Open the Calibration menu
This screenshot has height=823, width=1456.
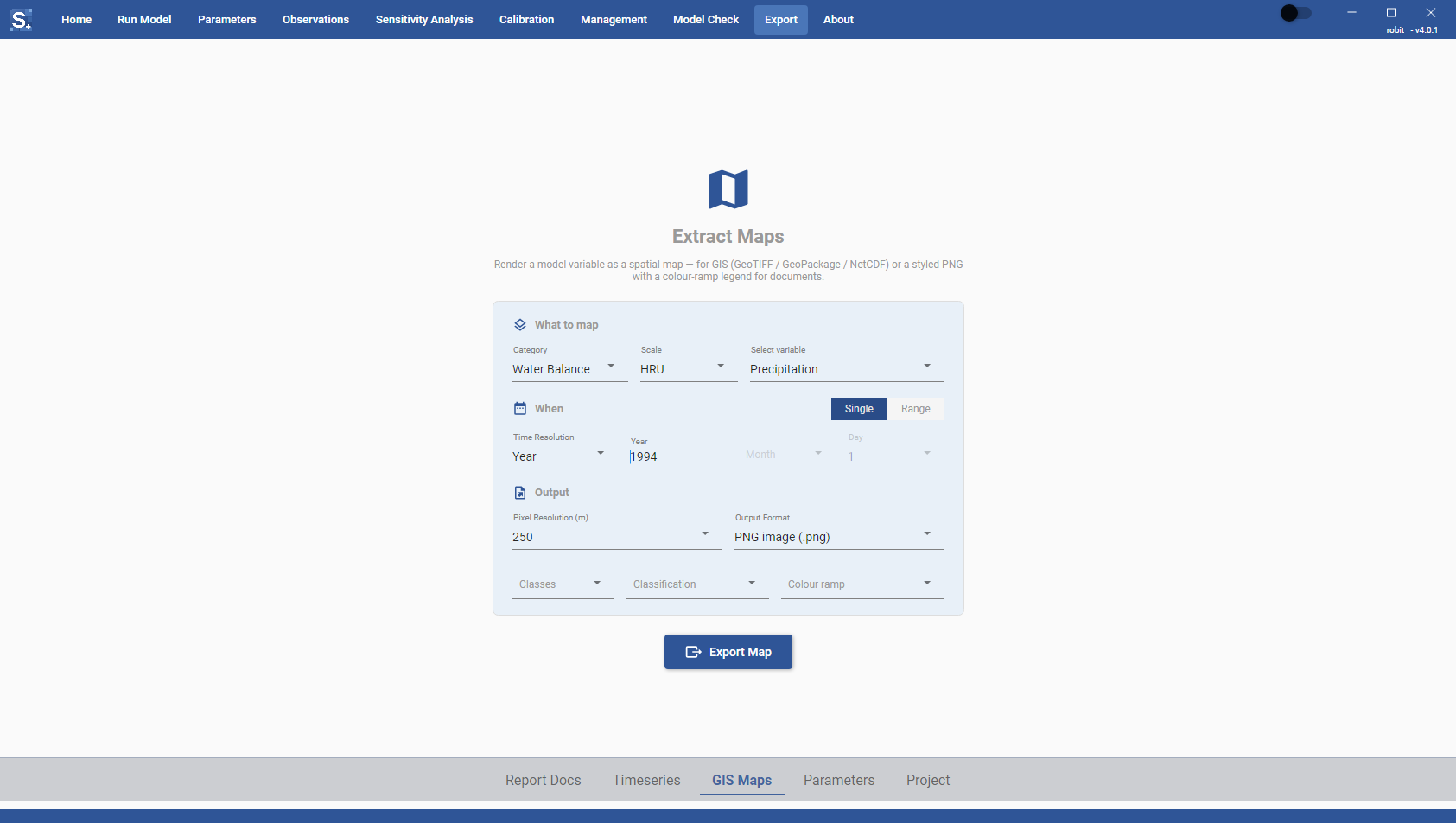526,19
